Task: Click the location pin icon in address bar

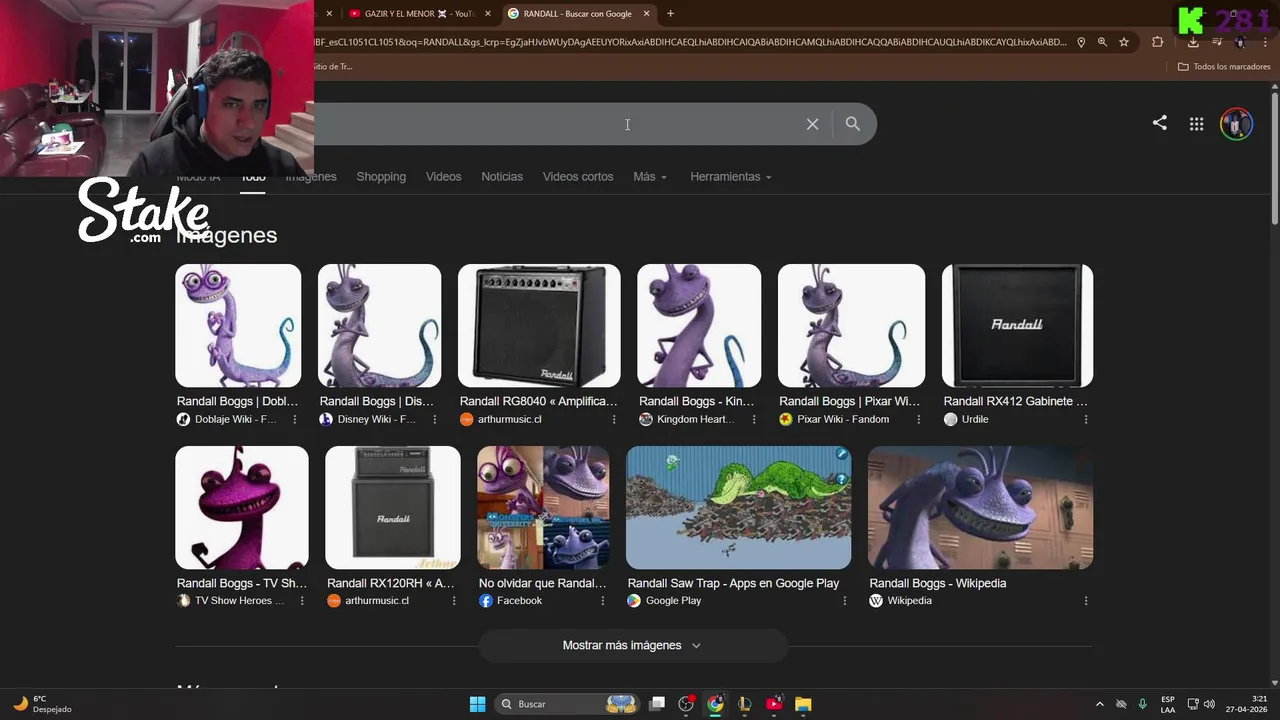Action: pos(1081,42)
